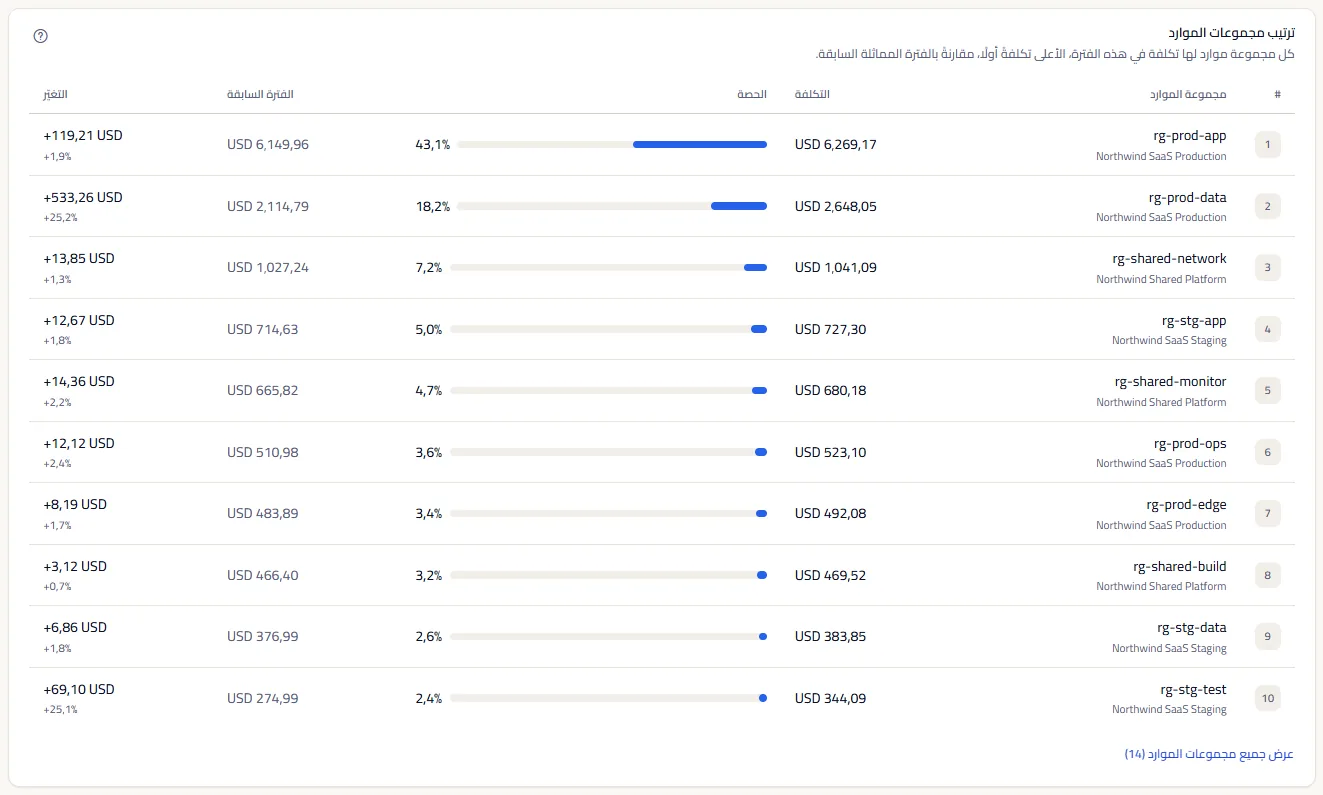Viewport: 1323px width, 795px height.
Task: Open the rg-stg-test resource group
Action: [1193, 690]
